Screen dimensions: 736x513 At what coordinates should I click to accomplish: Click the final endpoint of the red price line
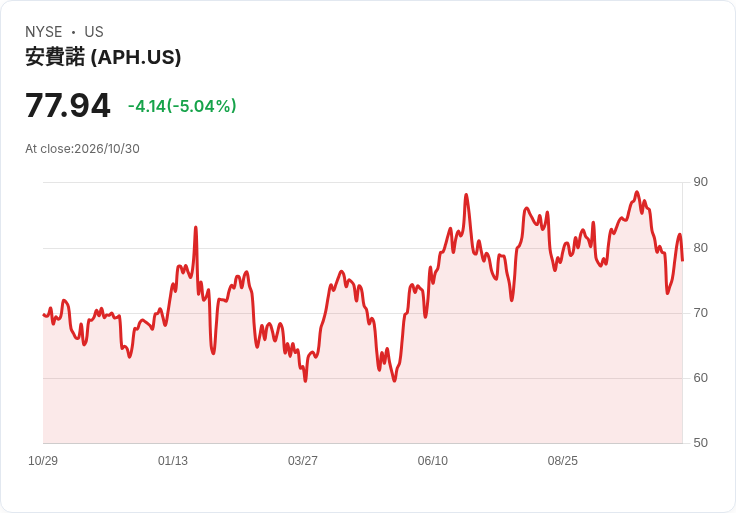point(682,260)
